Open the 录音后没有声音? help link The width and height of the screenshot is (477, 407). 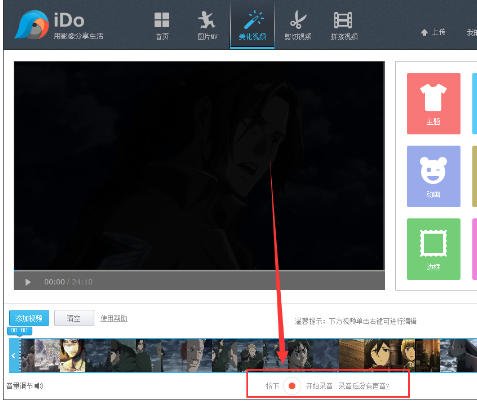pyautogui.click(x=364, y=386)
